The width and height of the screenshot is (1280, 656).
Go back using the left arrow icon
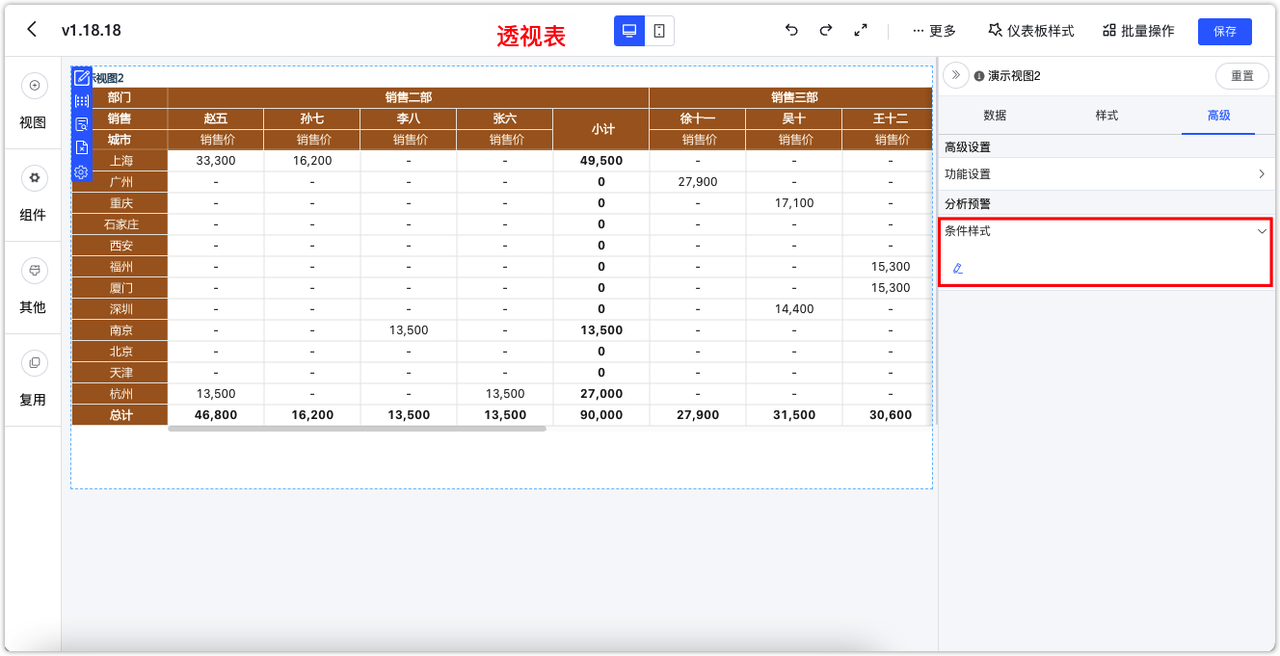click(x=32, y=30)
